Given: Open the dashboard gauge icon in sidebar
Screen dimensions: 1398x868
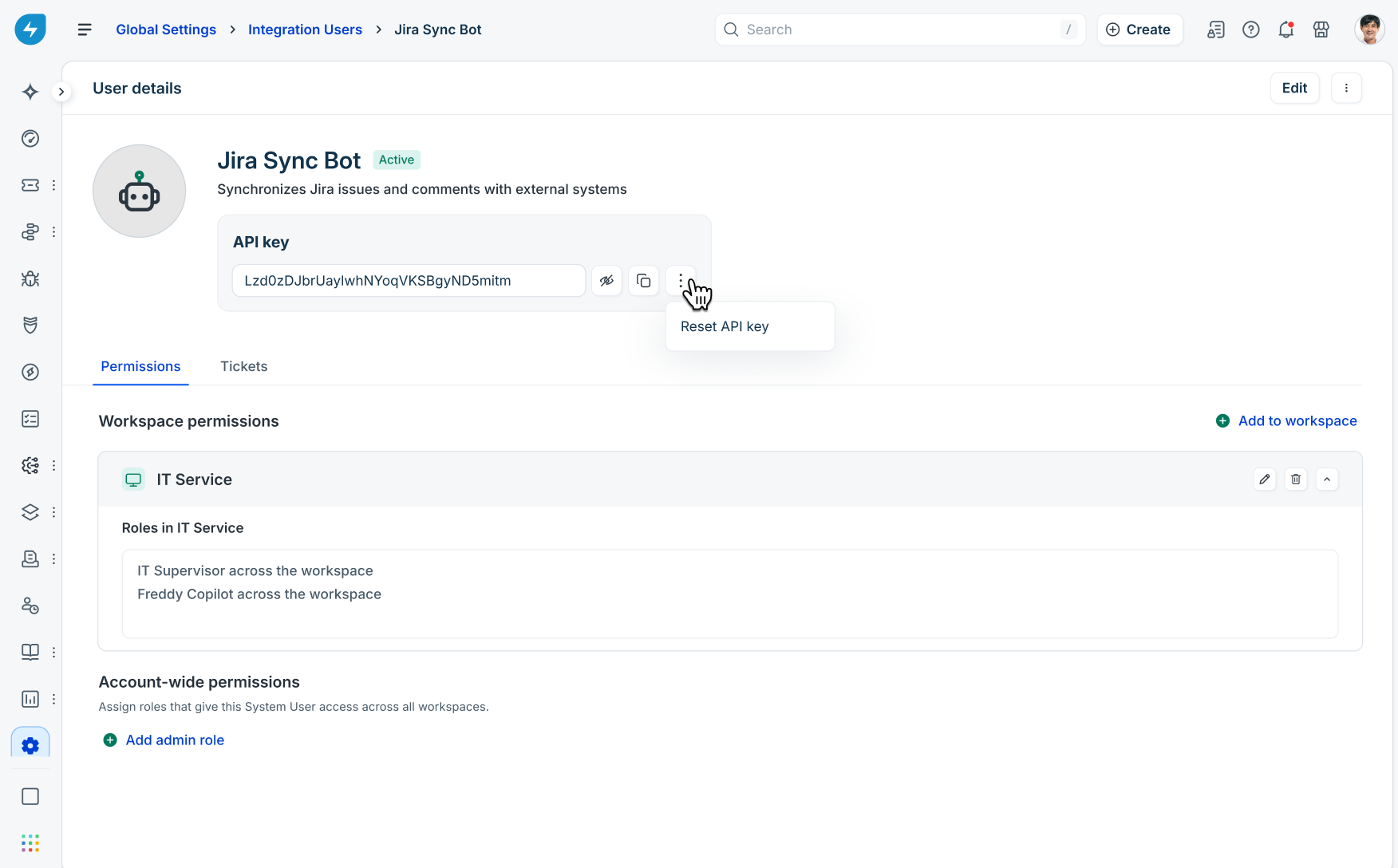Looking at the screenshot, I should (30, 139).
